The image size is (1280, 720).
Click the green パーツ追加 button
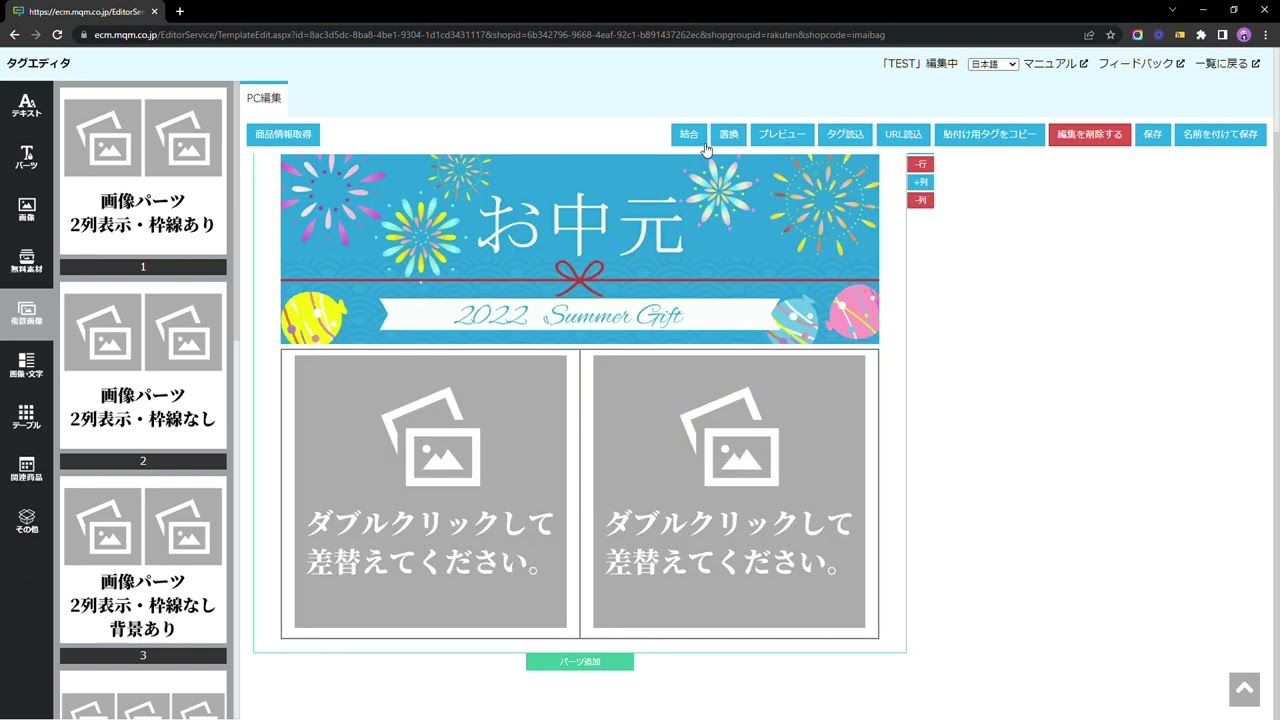[580, 662]
